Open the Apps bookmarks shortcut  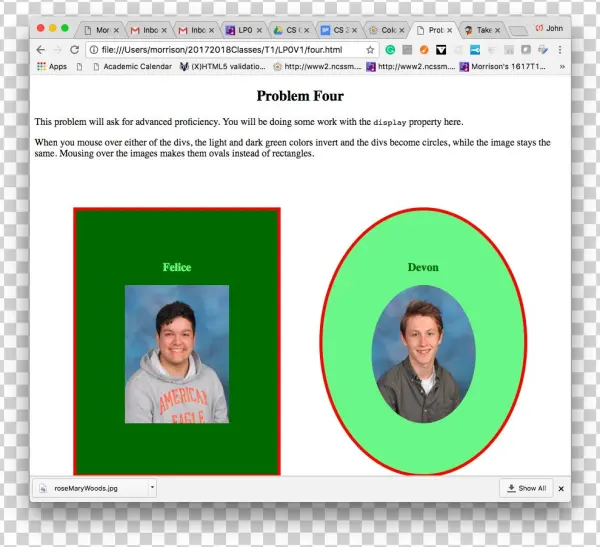coord(52,67)
